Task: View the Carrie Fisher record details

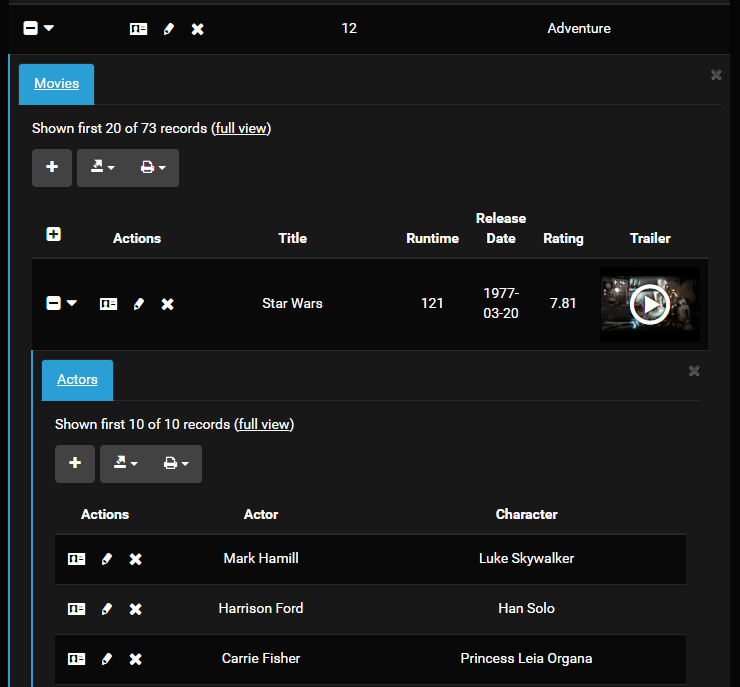Action: [76, 659]
